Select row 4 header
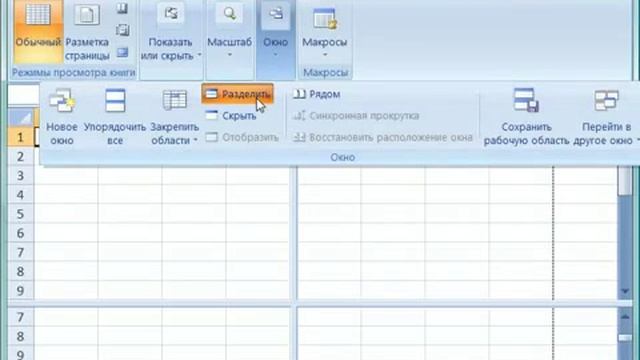Viewport: 640px width, 360px height. click(x=20, y=195)
